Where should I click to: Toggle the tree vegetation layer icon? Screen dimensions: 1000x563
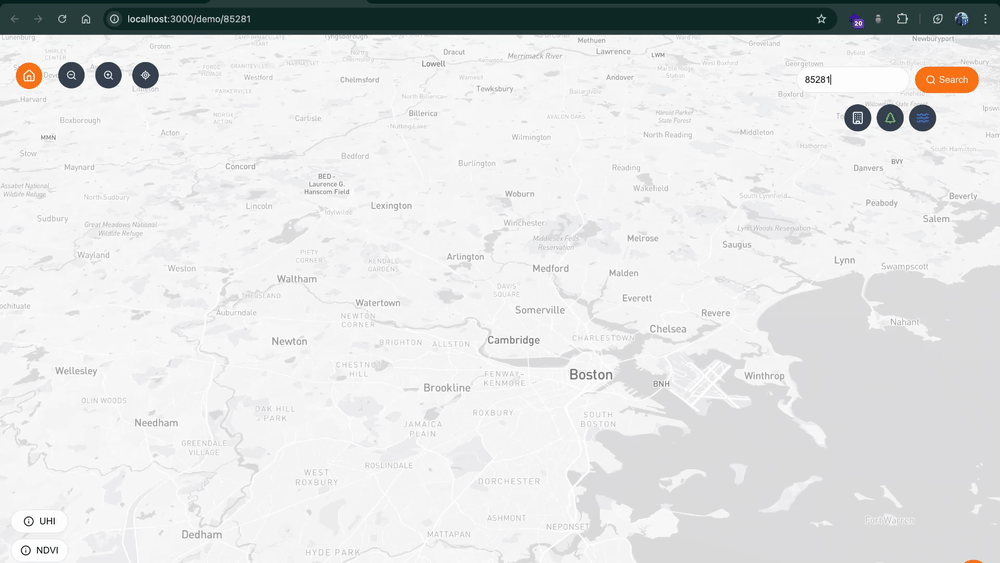[890, 118]
